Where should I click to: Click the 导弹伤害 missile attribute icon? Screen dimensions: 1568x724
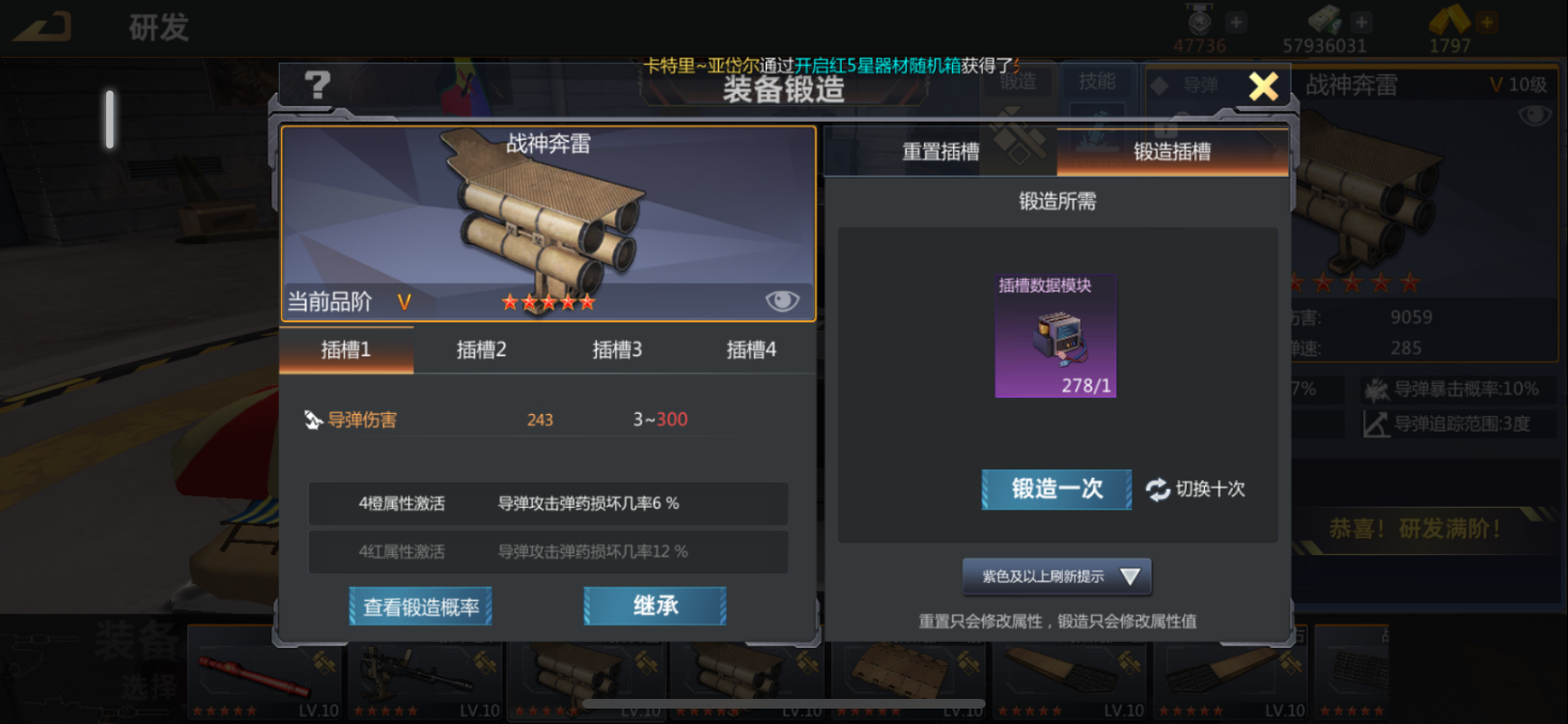(x=313, y=420)
